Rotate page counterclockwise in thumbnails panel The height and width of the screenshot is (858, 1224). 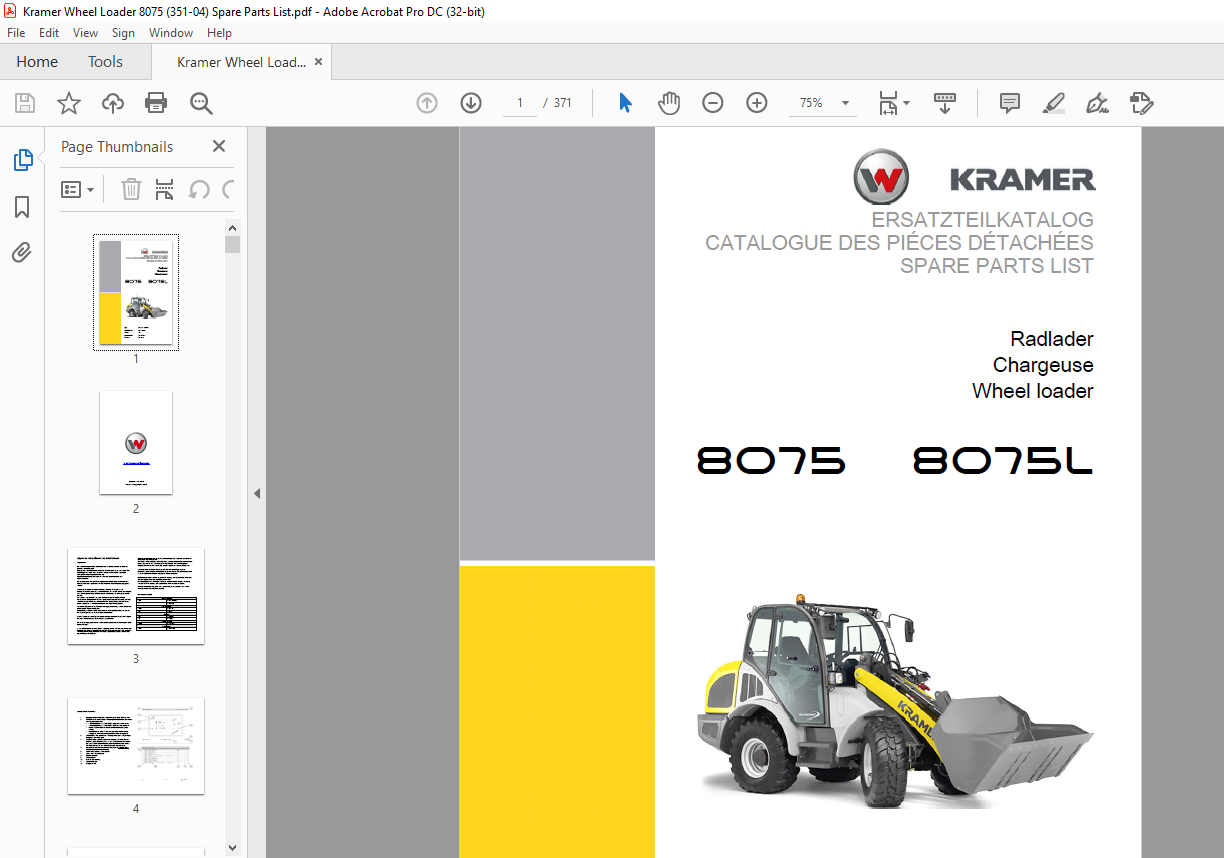[x=198, y=189]
